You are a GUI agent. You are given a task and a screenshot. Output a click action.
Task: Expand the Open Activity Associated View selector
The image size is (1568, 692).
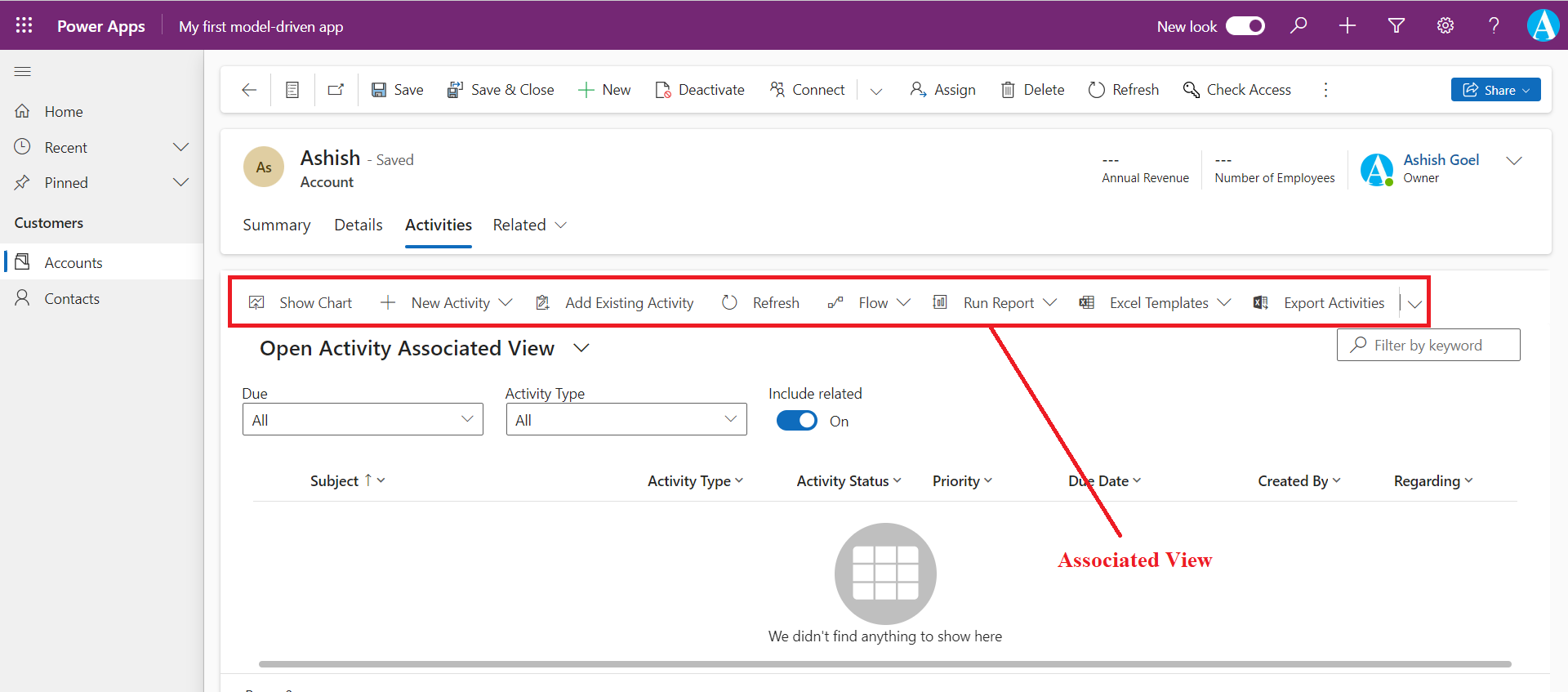(581, 348)
